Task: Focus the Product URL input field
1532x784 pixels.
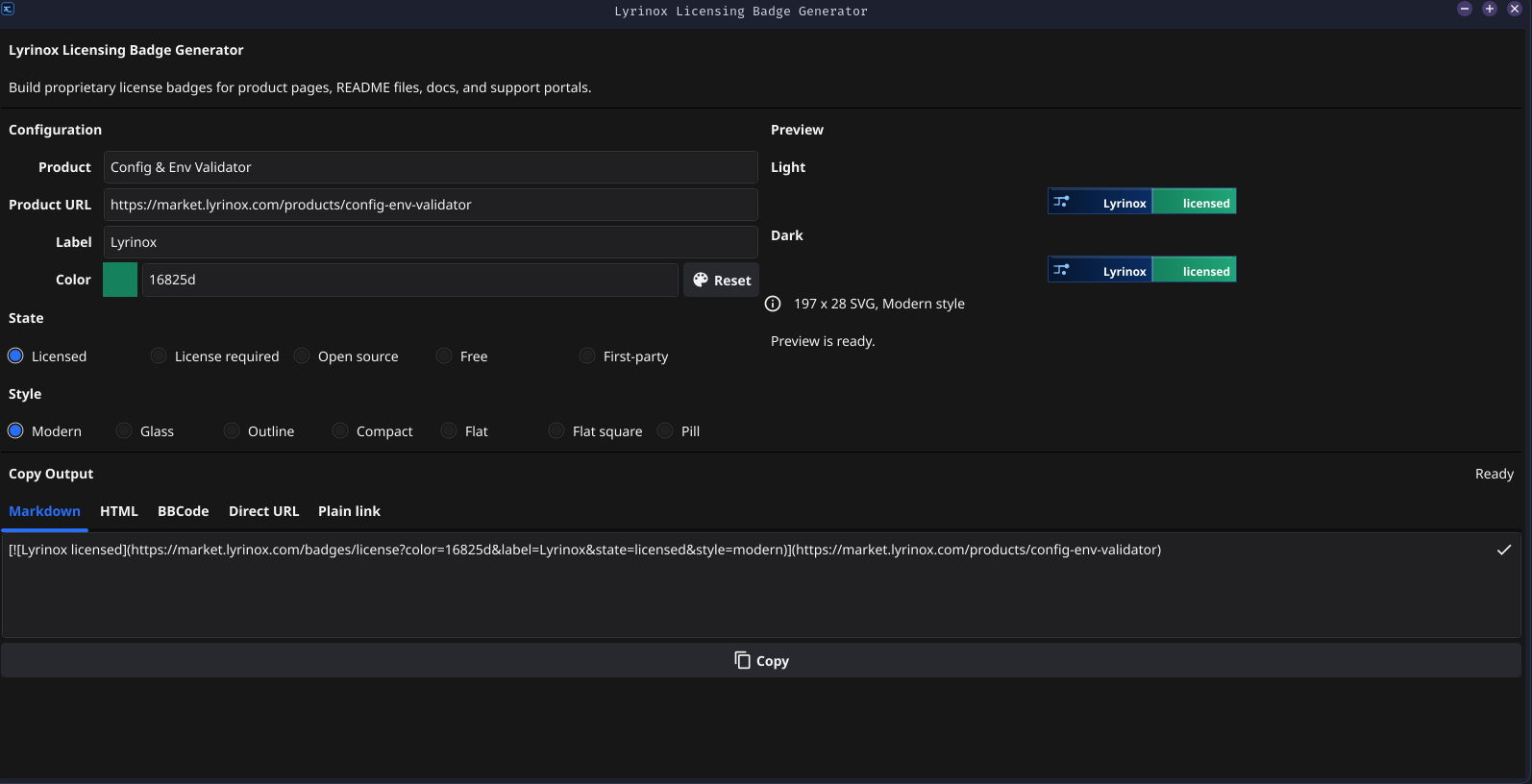Action: tap(431, 205)
